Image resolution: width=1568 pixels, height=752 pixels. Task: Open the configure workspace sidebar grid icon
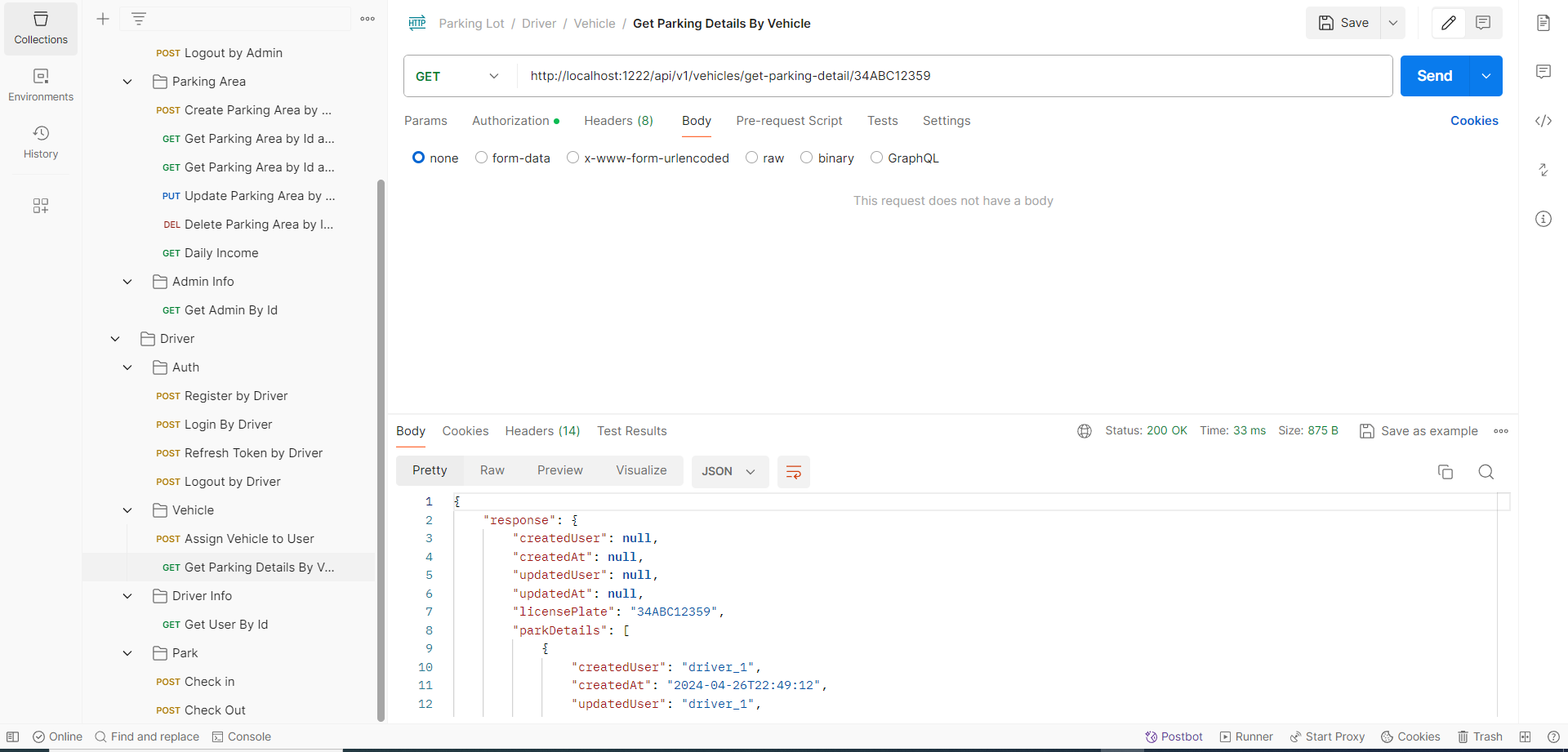[41, 206]
